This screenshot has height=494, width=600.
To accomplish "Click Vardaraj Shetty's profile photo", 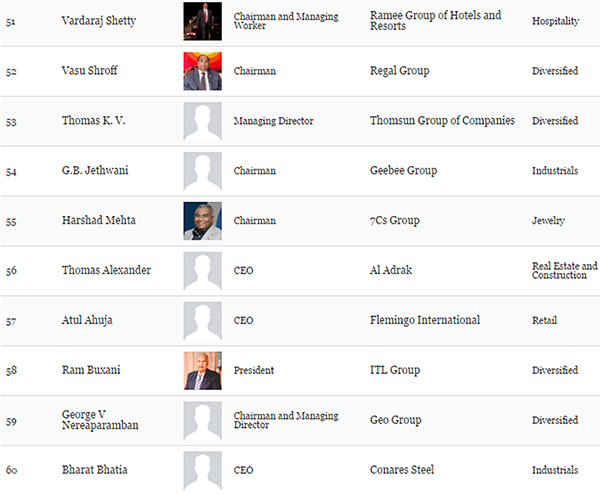I will click(x=202, y=21).
